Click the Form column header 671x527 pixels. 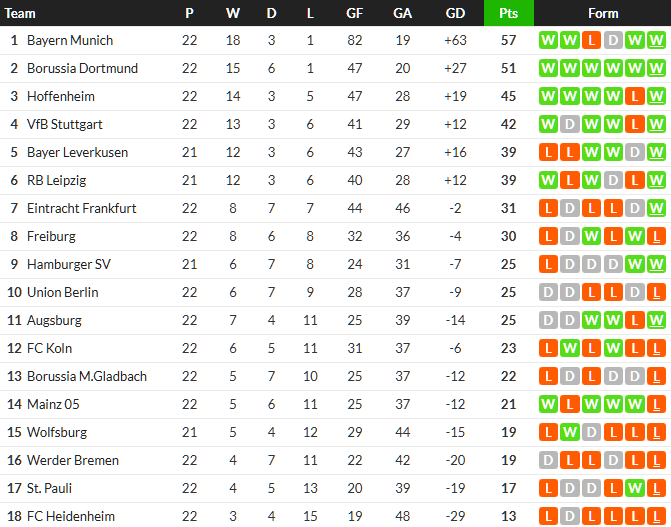[603, 13]
